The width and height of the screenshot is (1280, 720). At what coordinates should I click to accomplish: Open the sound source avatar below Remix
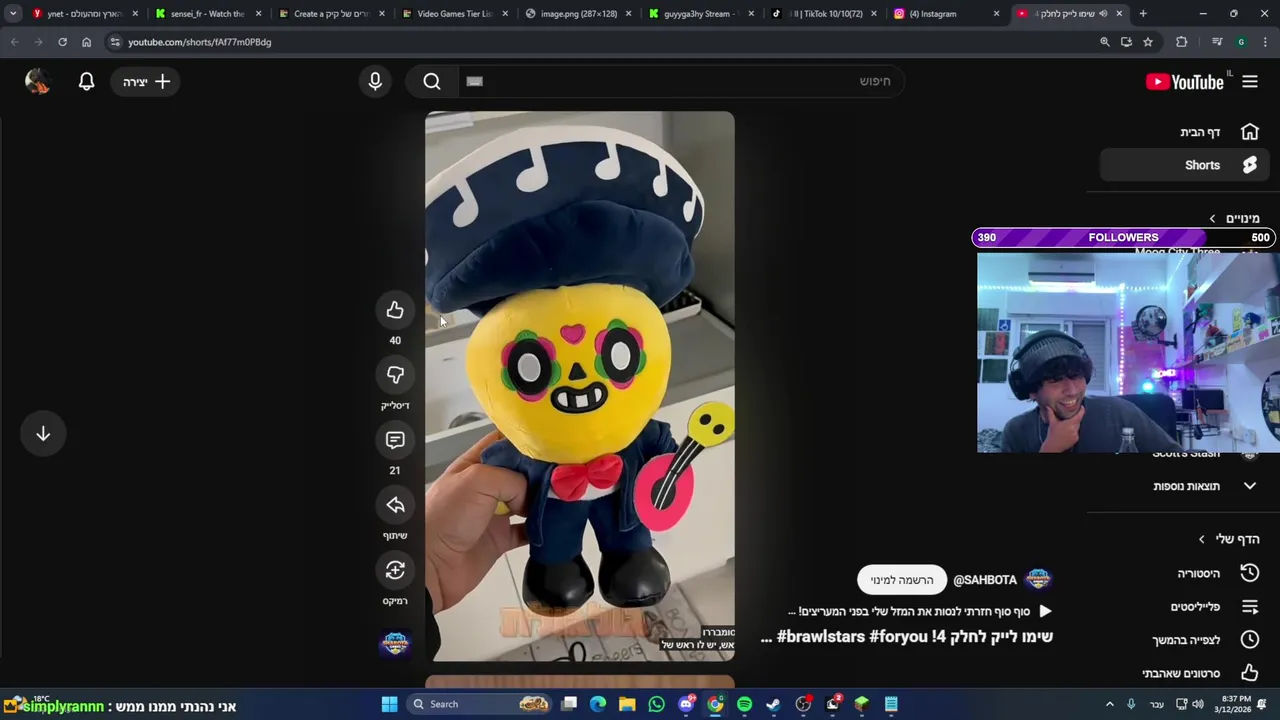[x=395, y=643]
